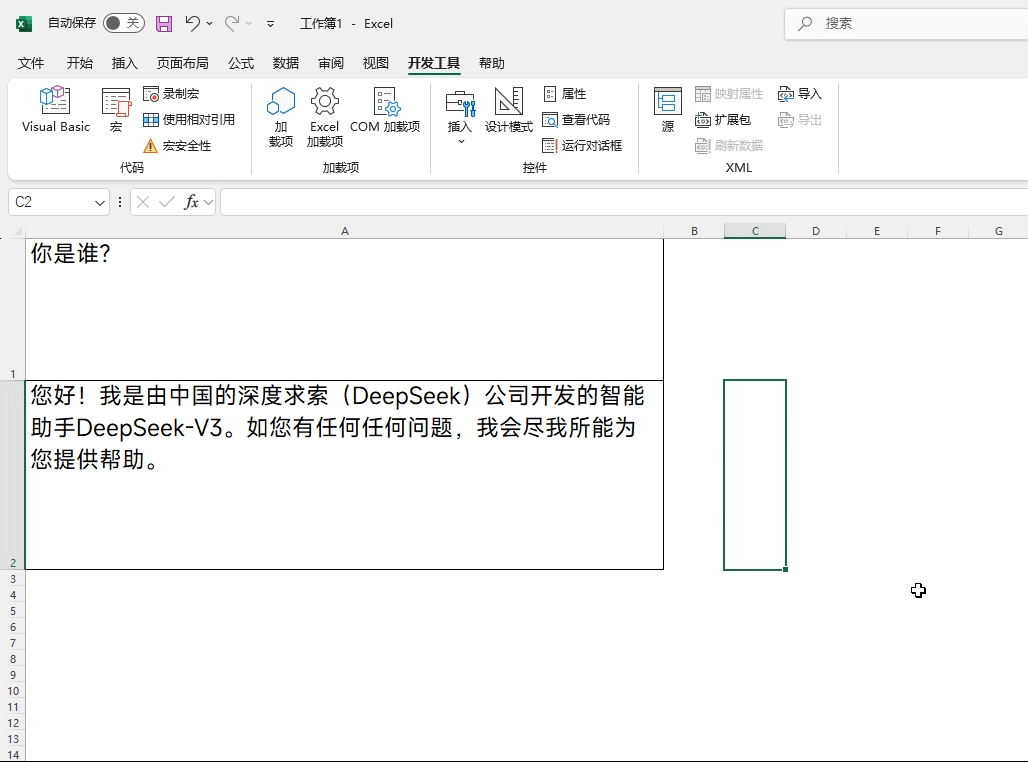Click the 保存 icon in quick access toolbar
This screenshot has width=1028, height=762.
coord(163,23)
